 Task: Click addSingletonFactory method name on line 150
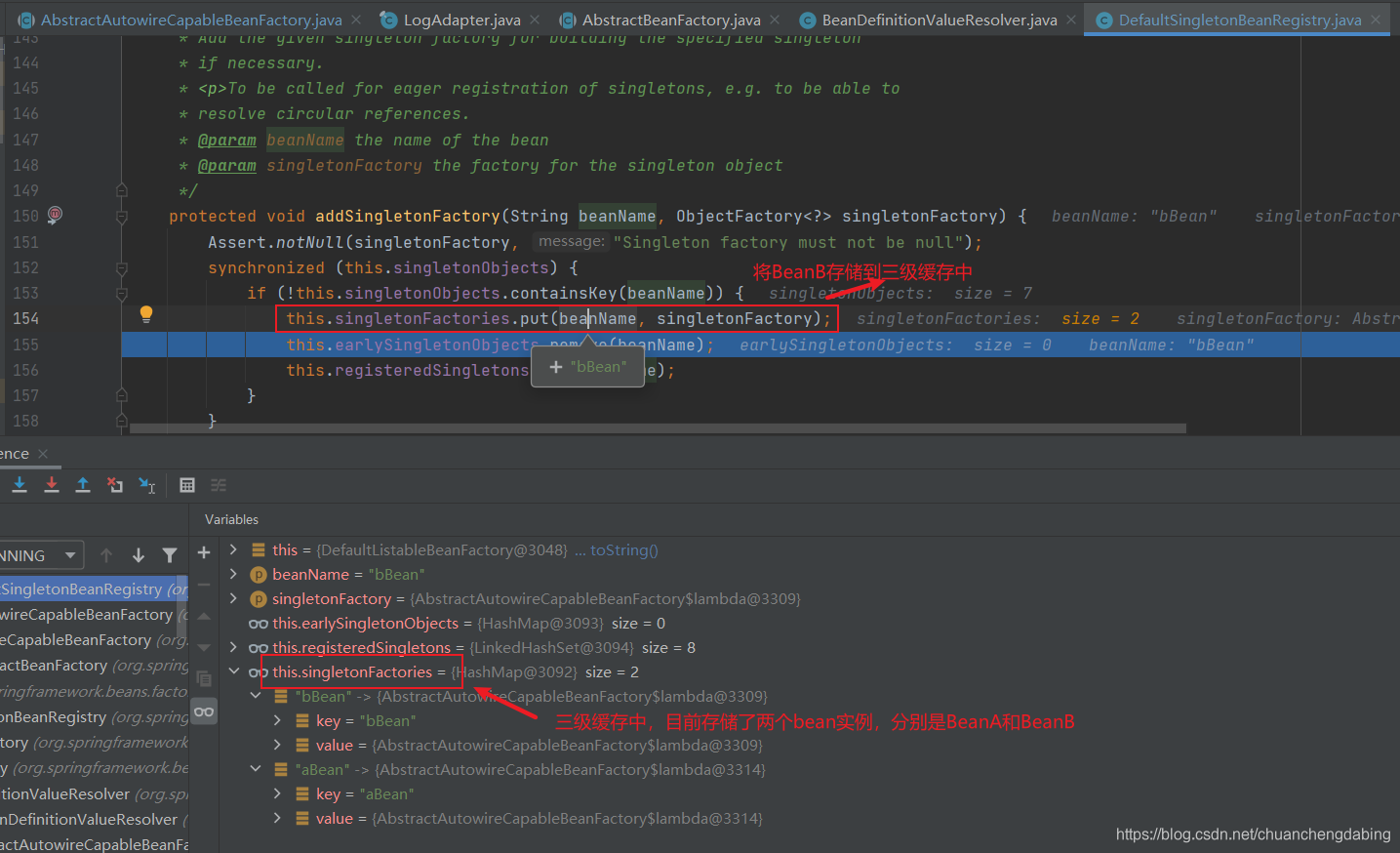(407, 216)
